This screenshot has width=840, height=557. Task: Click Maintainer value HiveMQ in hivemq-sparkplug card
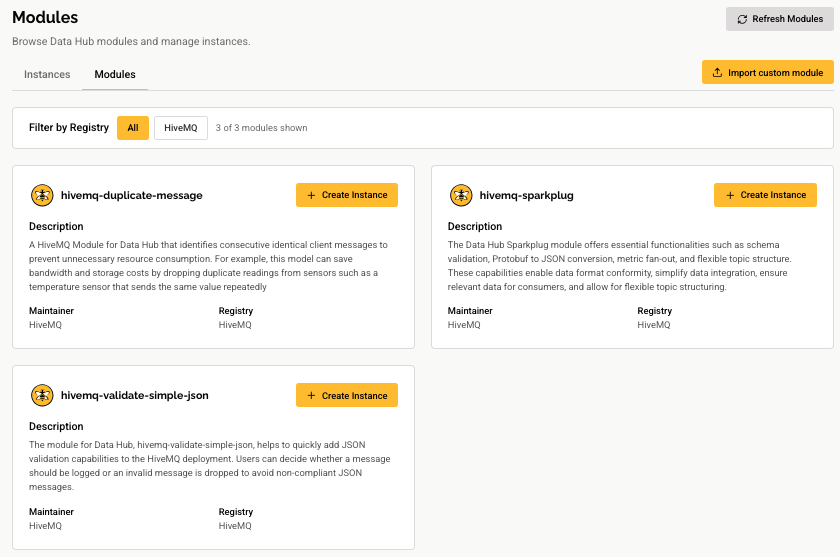464,325
